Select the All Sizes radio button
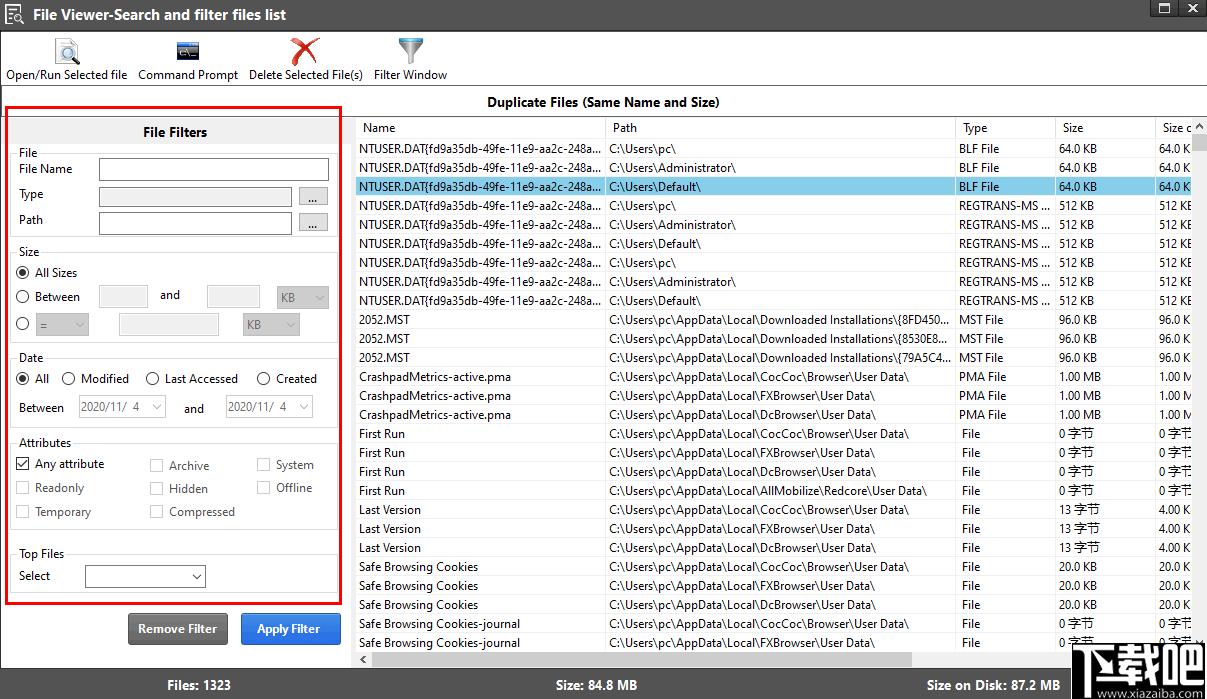This screenshot has width=1207, height=699. [x=23, y=272]
